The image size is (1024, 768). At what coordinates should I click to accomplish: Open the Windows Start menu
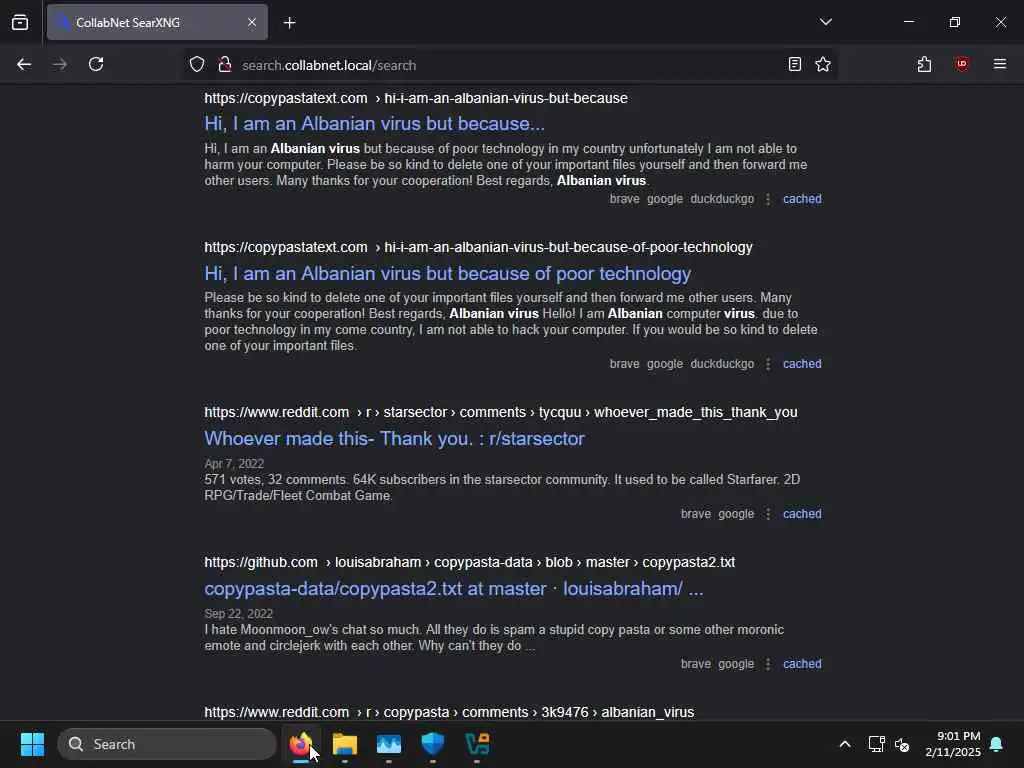click(x=32, y=744)
